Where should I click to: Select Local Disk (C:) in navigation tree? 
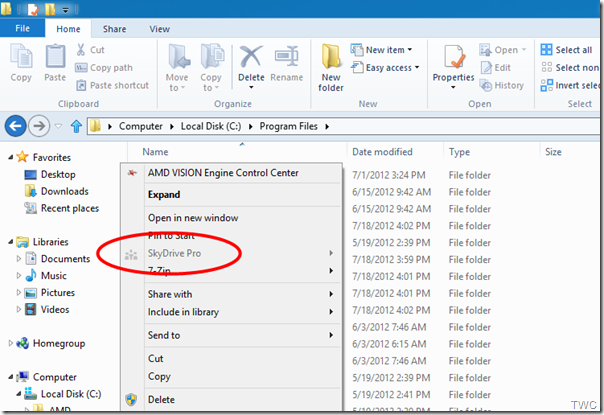63,394
